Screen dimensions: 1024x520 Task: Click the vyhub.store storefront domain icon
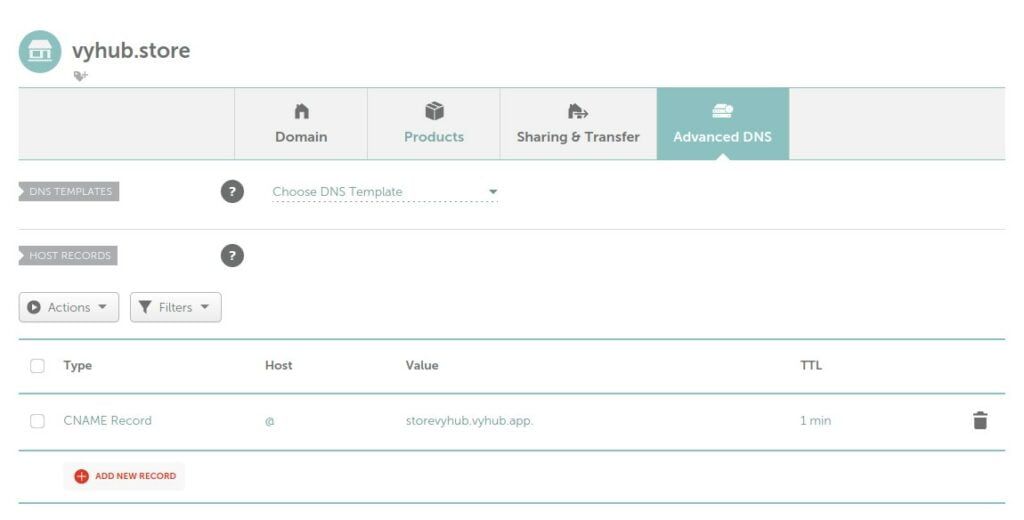click(40, 51)
